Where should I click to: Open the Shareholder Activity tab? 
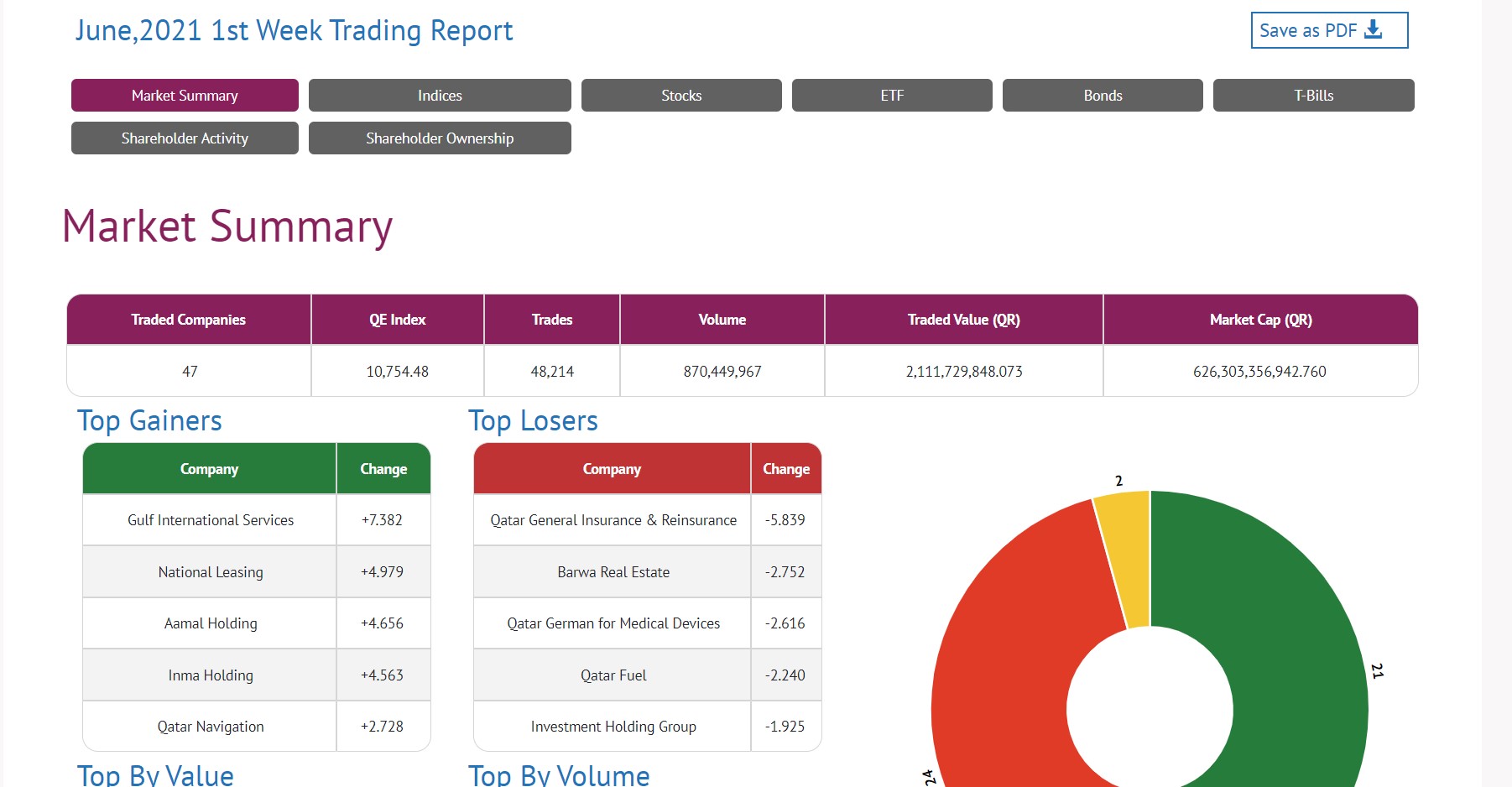[185, 138]
